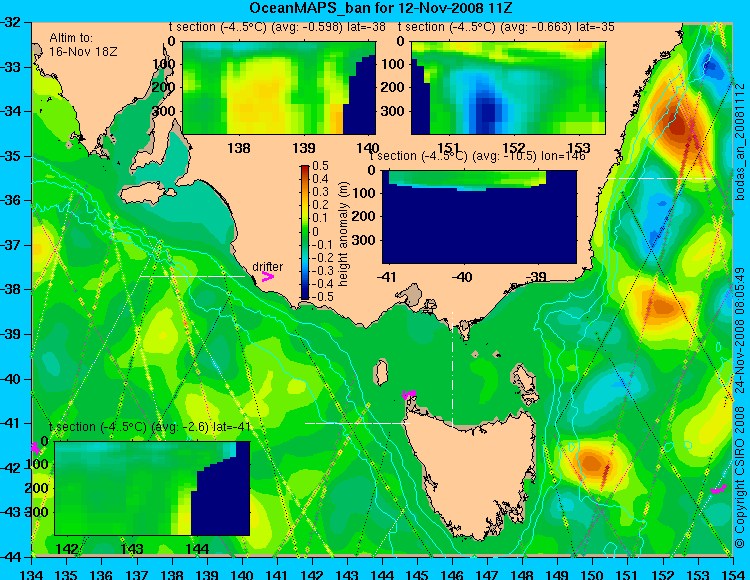The image size is (750, 580).
Task: Click longitude label '146' on bottom axis
Action: click(x=452, y=574)
